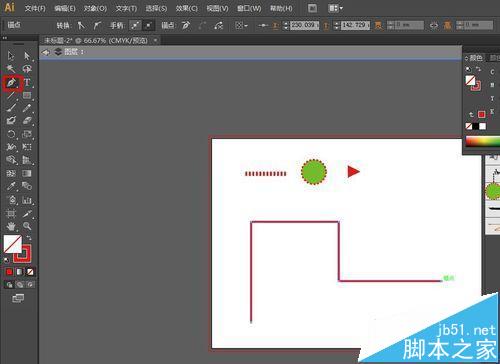500x364 pixels.
Task: Select the Pencil tool
Action: click(x=27, y=108)
